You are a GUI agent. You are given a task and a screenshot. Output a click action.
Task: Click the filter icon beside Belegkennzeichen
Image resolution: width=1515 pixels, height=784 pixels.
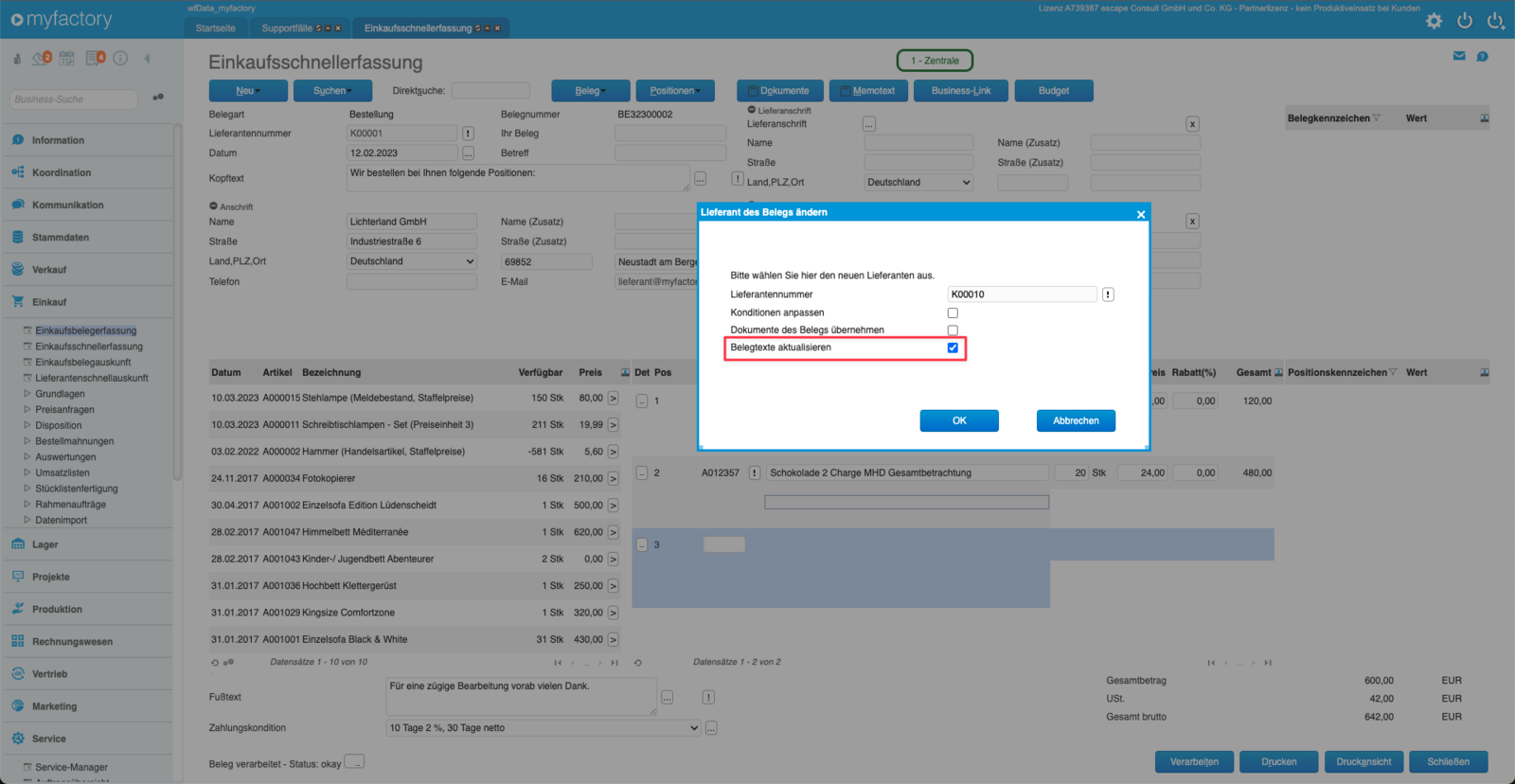click(1377, 118)
